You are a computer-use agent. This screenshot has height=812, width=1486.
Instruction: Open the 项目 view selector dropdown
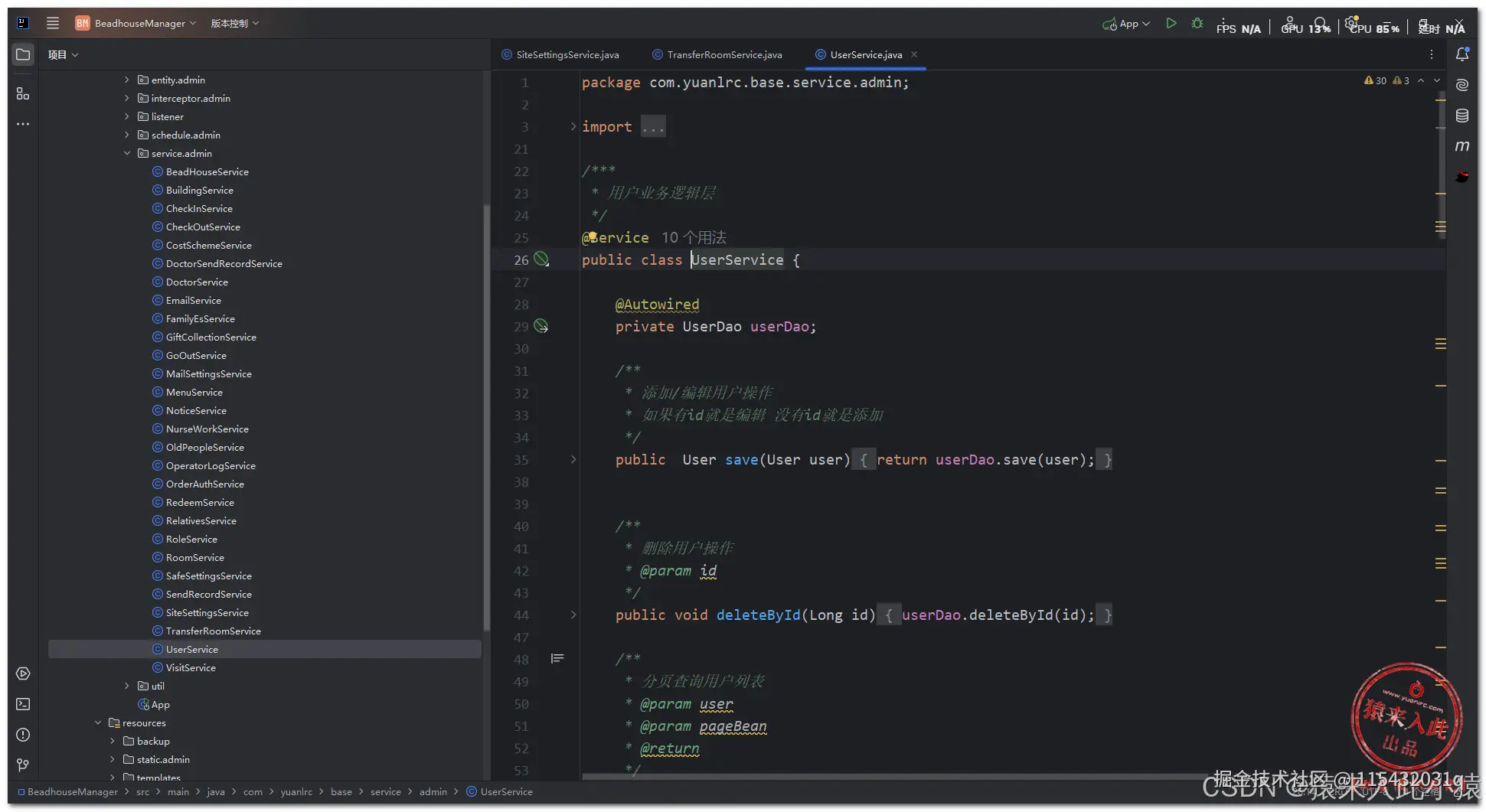pyautogui.click(x=63, y=54)
